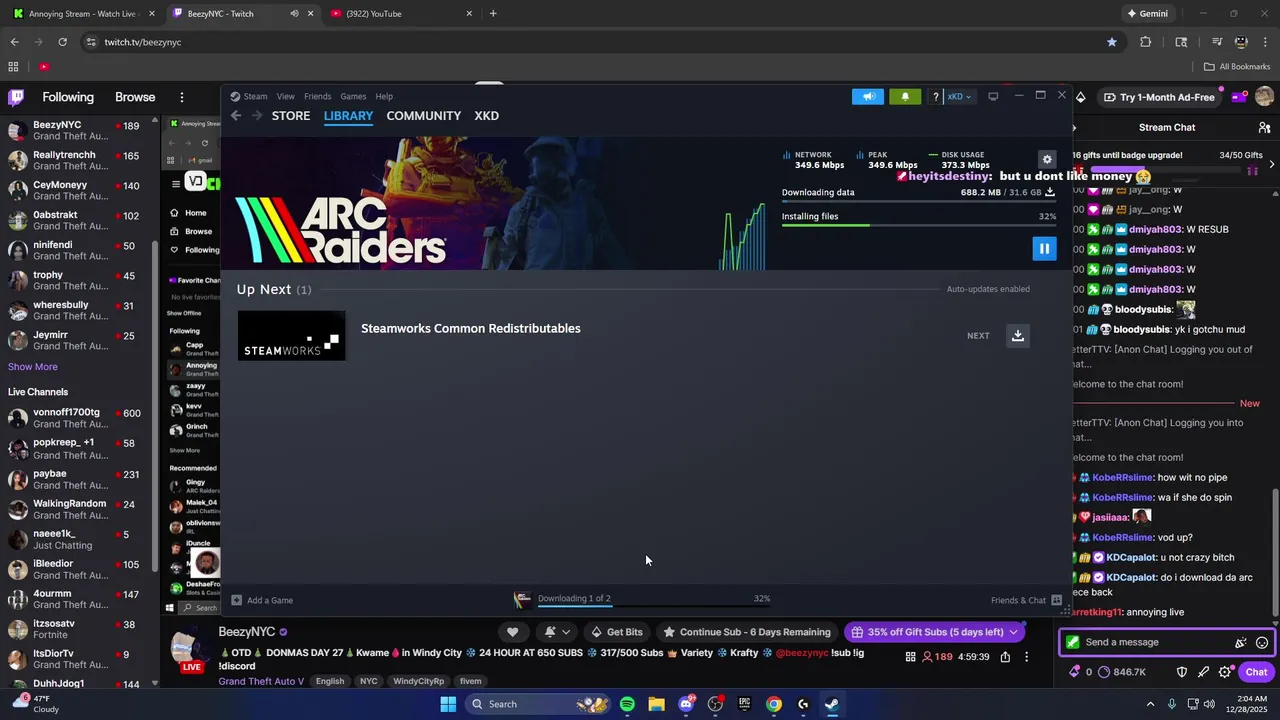Open Steam notifications bell
The height and width of the screenshot is (720, 1280).
click(905, 96)
